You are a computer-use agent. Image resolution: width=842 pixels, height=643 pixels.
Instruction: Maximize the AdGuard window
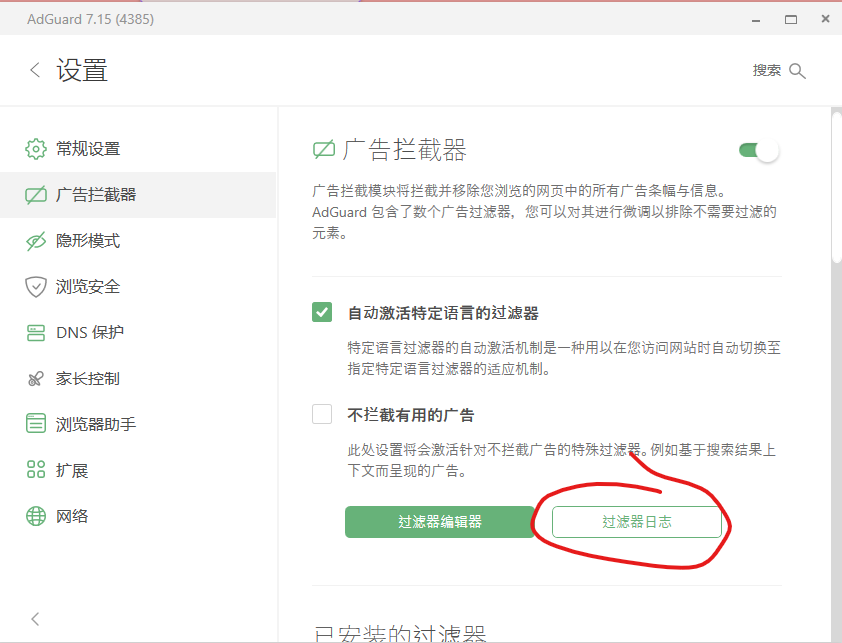click(791, 20)
